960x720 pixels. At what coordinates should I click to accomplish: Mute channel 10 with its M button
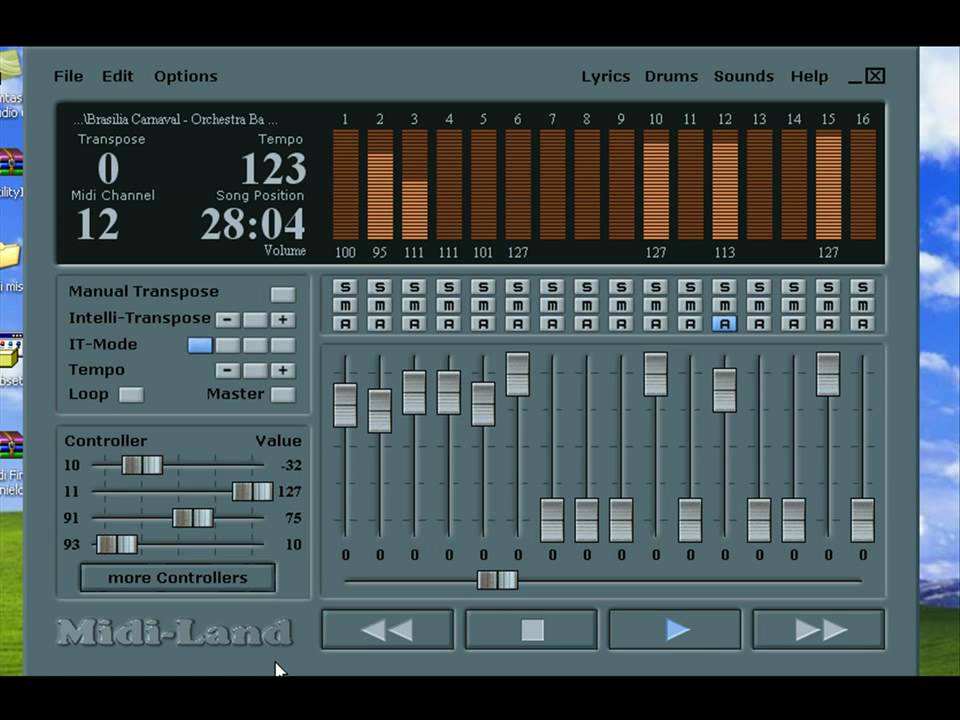[x=656, y=305]
